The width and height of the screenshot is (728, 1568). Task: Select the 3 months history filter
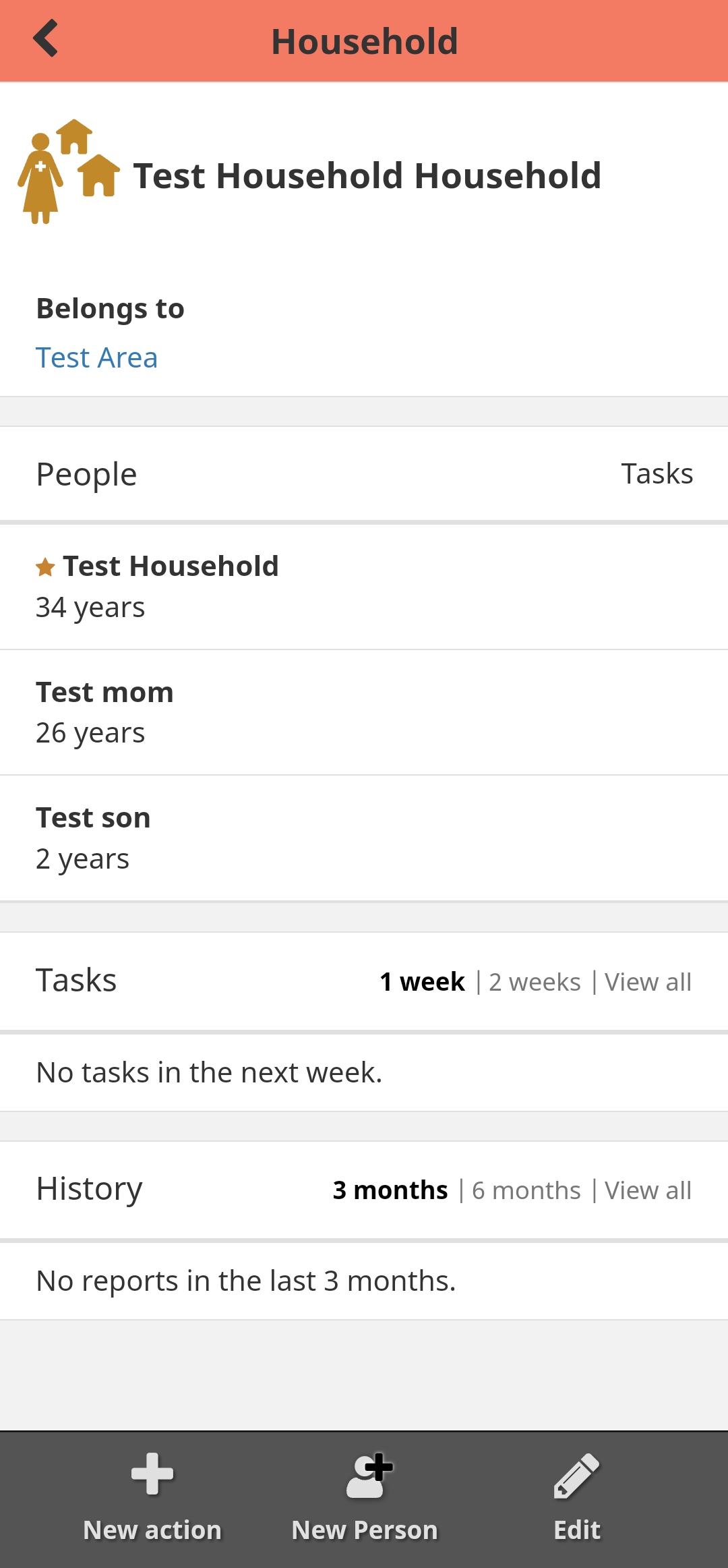390,1190
